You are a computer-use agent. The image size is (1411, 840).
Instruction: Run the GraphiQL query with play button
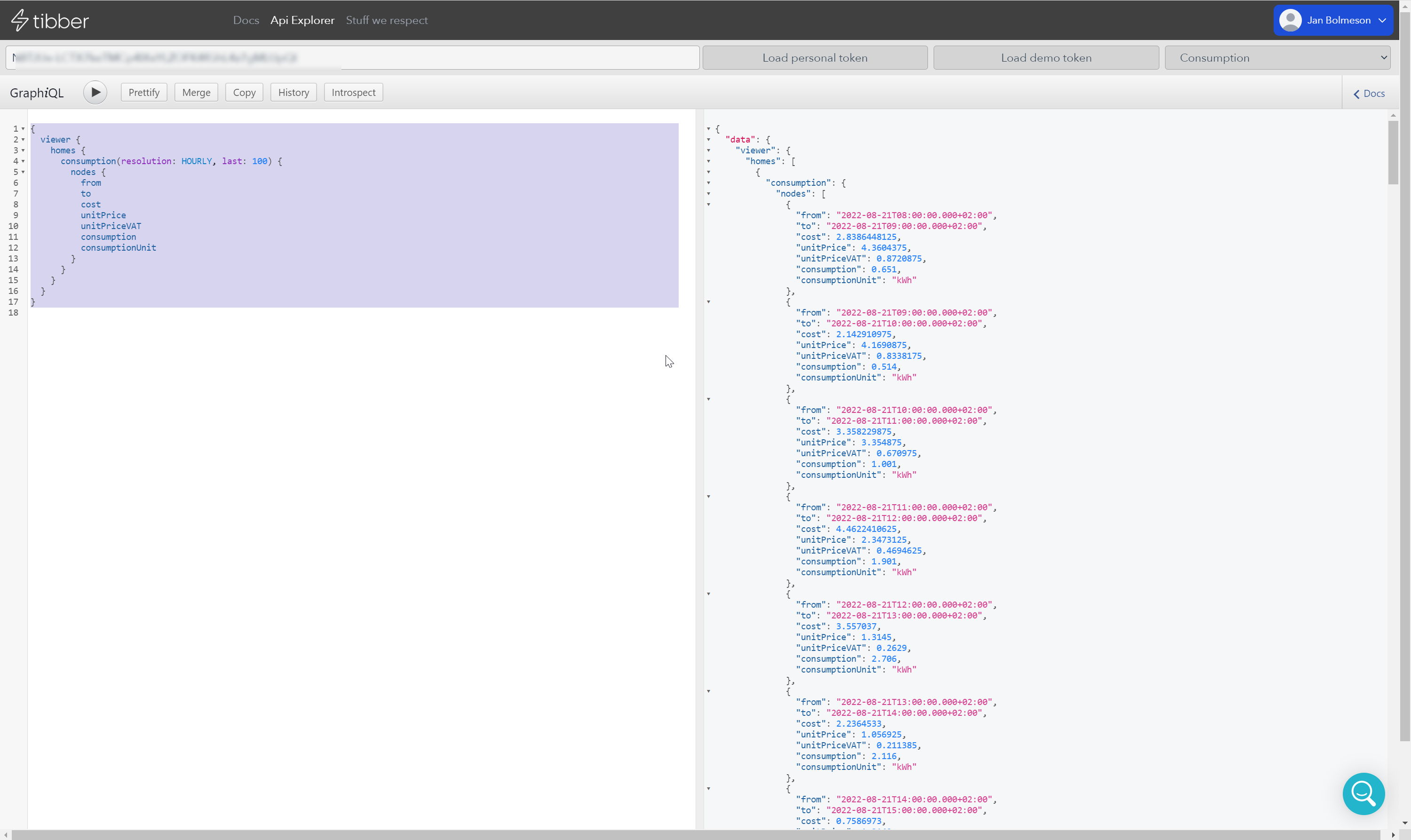pos(95,92)
